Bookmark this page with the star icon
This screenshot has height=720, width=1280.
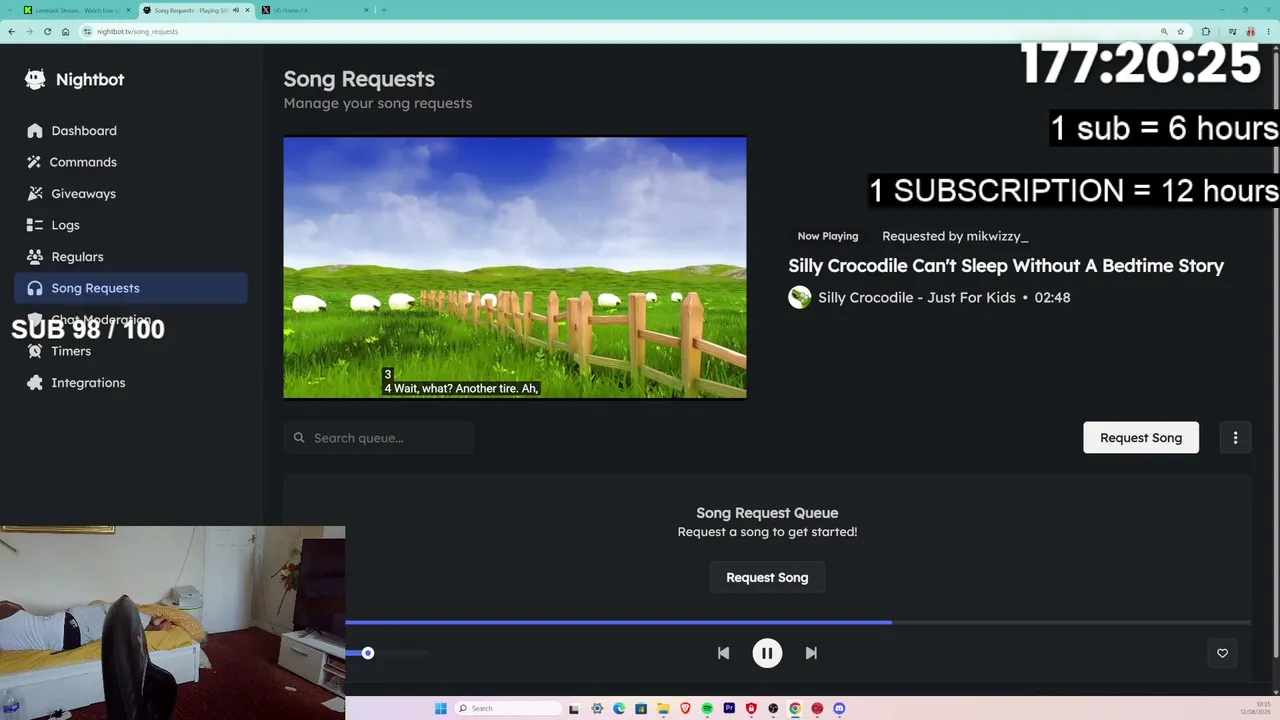1180,32
